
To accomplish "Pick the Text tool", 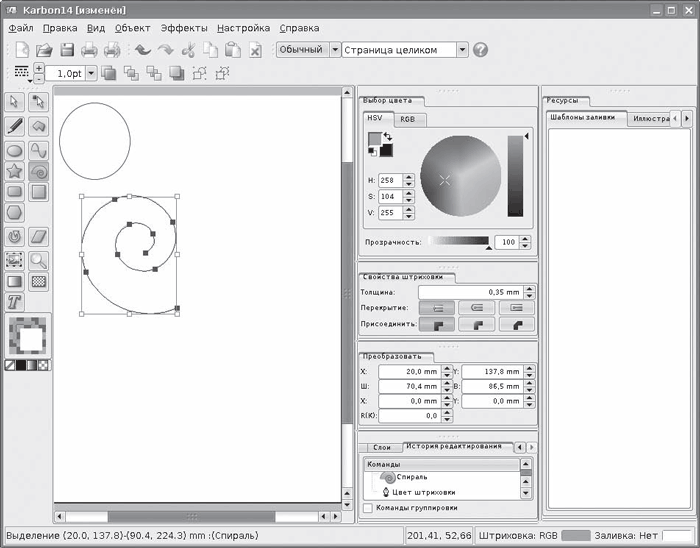I will pos(15,301).
